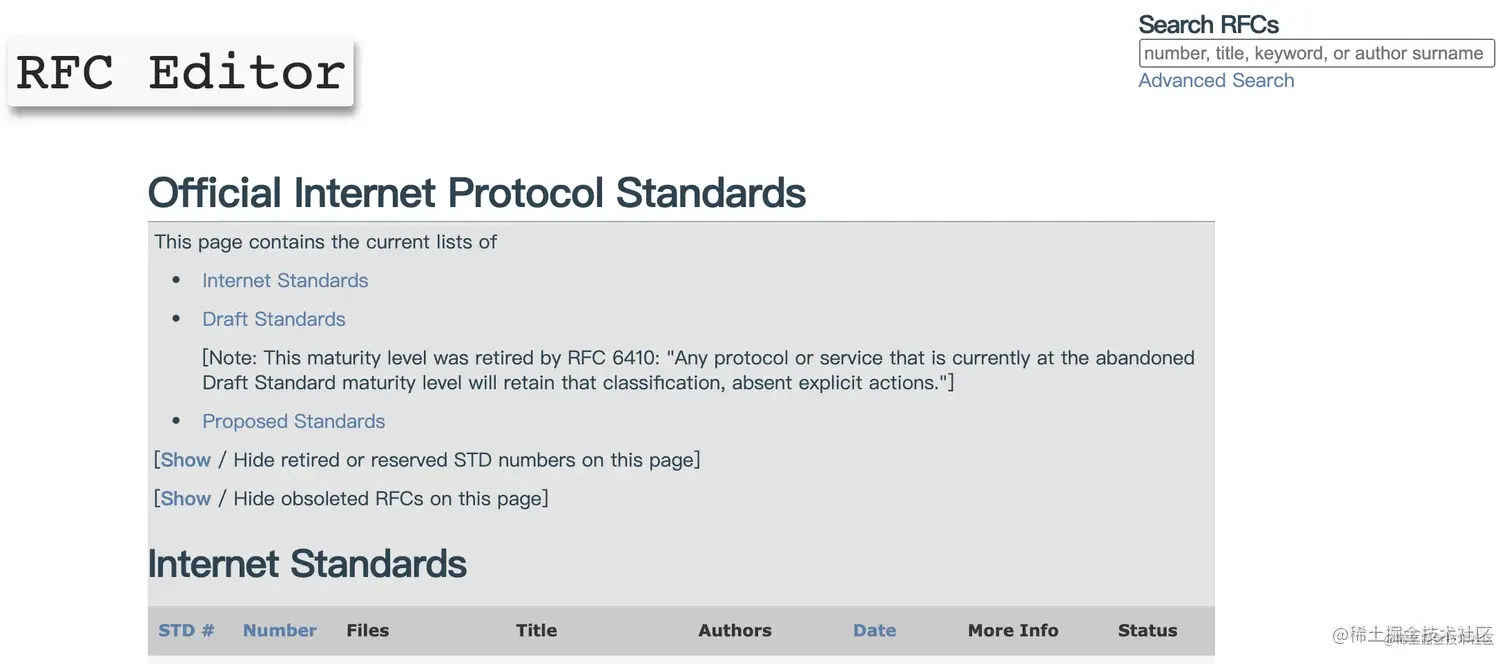Screen dimensions: 1512x664
Task: Sort table by Date column header
Action: [x=874, y=631]
